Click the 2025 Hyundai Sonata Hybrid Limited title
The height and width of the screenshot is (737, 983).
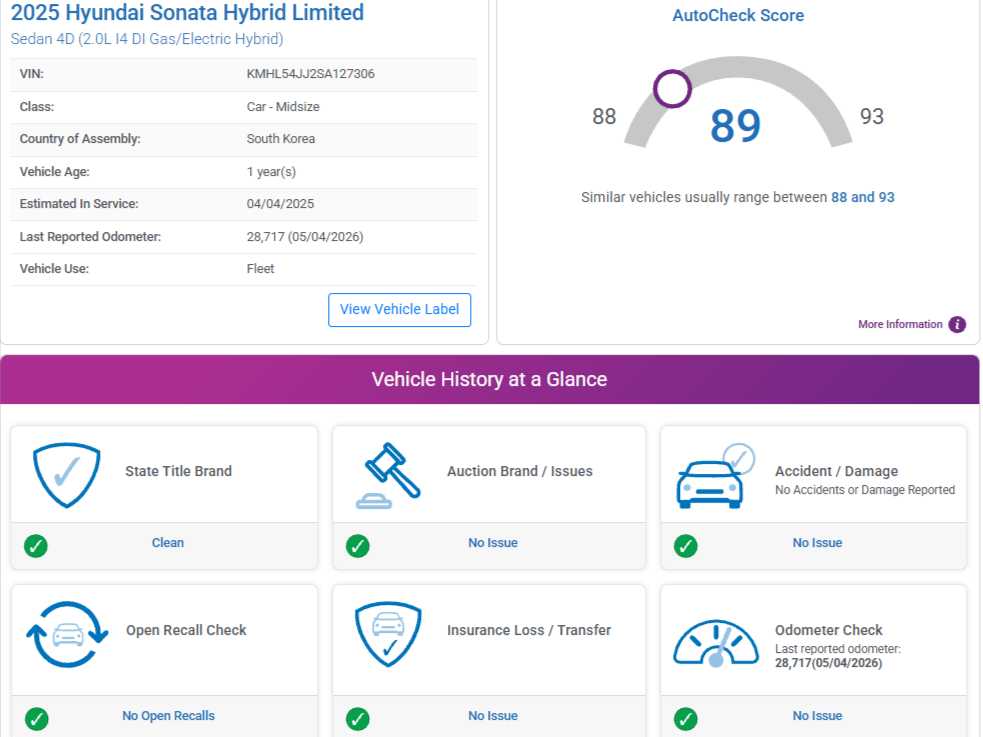click(187, 13)
